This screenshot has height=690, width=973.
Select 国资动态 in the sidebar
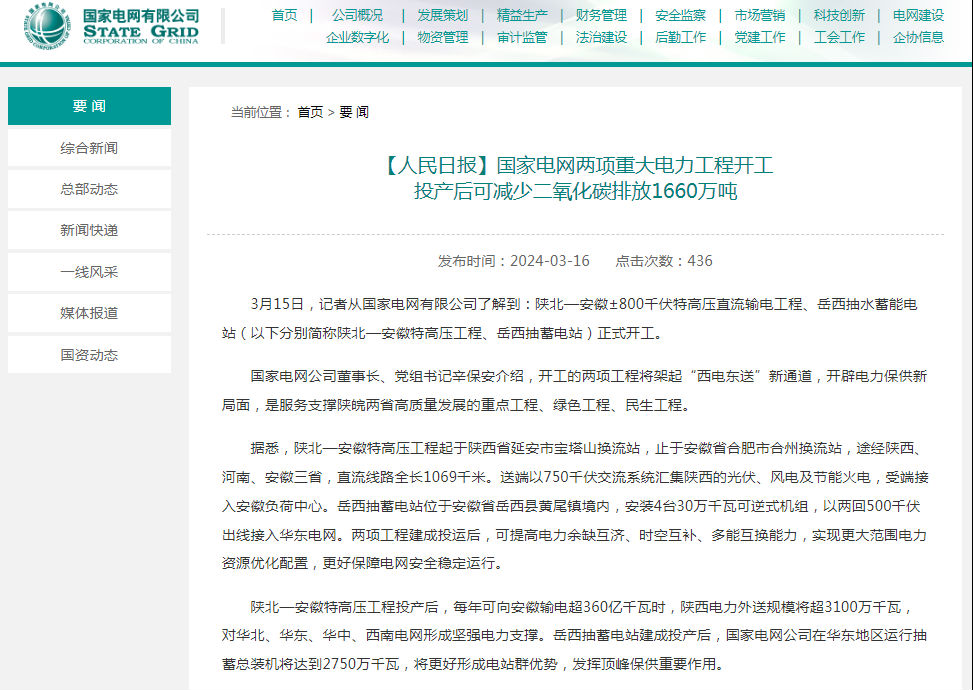tap(89, 354)
